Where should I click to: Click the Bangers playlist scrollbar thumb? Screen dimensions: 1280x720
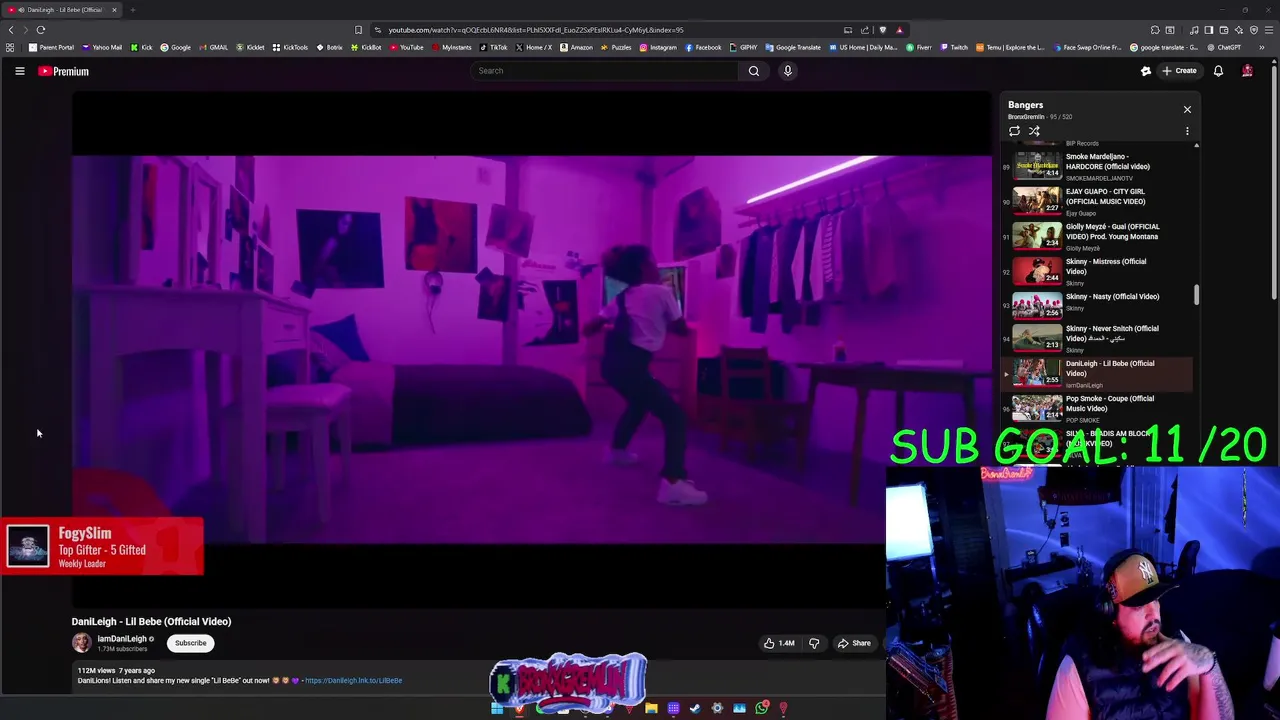click(1196, 295)
